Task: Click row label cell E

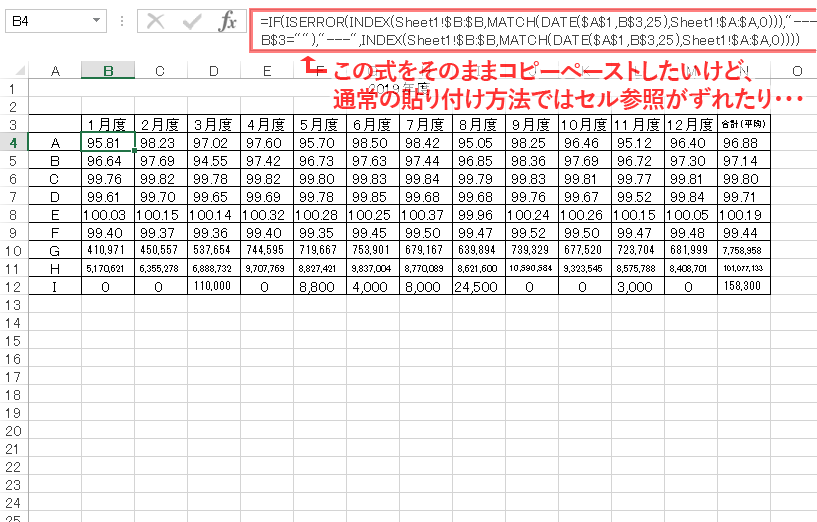Action: point(55,215)
